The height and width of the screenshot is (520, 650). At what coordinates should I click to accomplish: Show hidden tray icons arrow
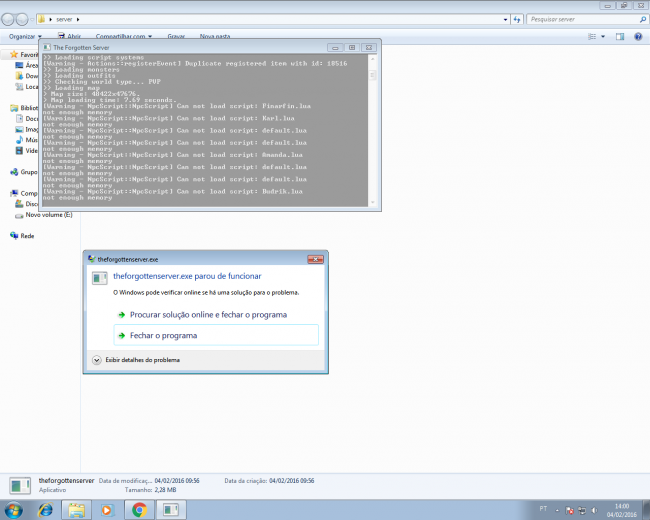[557, 510]
